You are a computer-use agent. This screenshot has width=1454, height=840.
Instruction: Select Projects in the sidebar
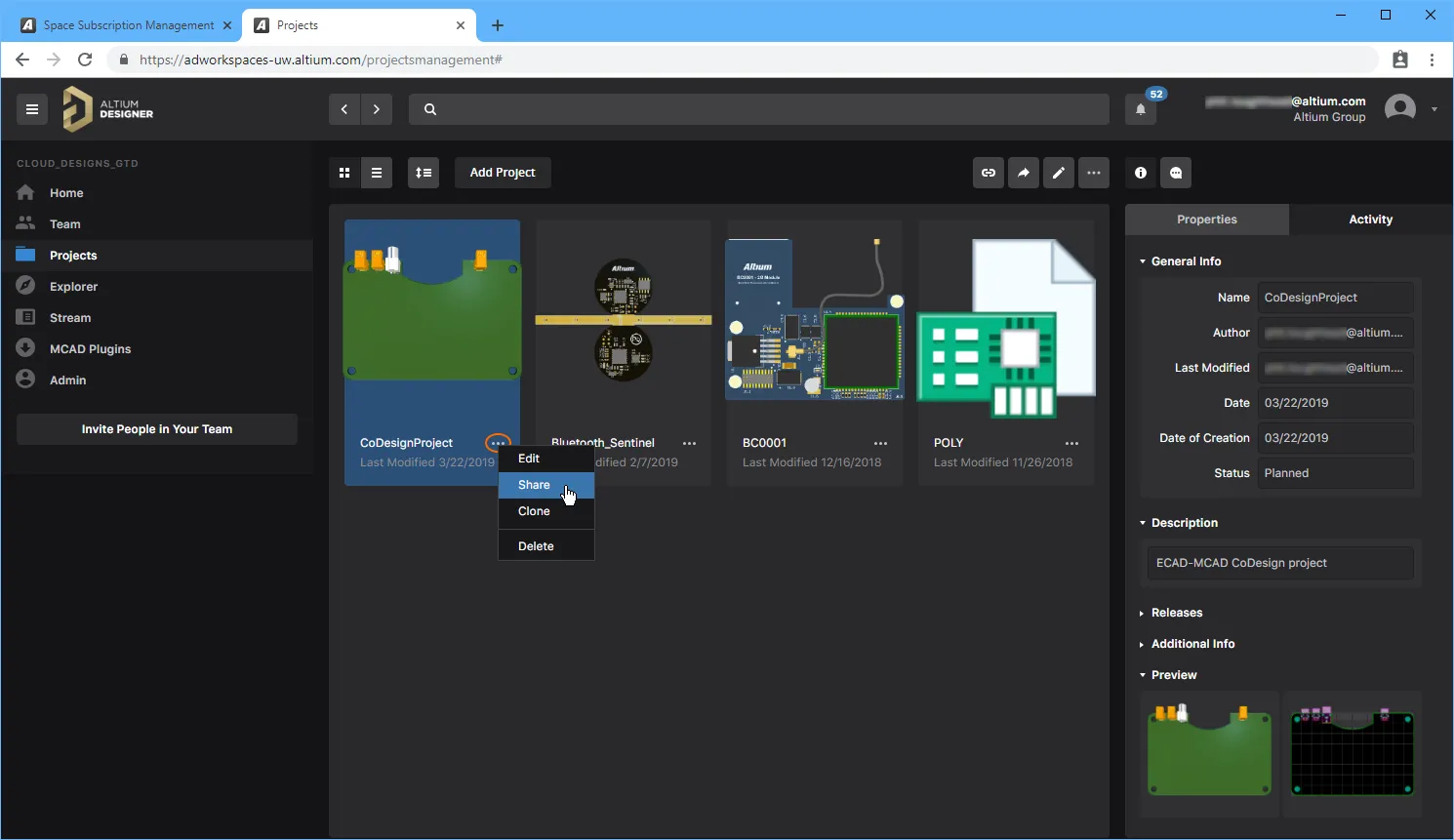(156, 256)
